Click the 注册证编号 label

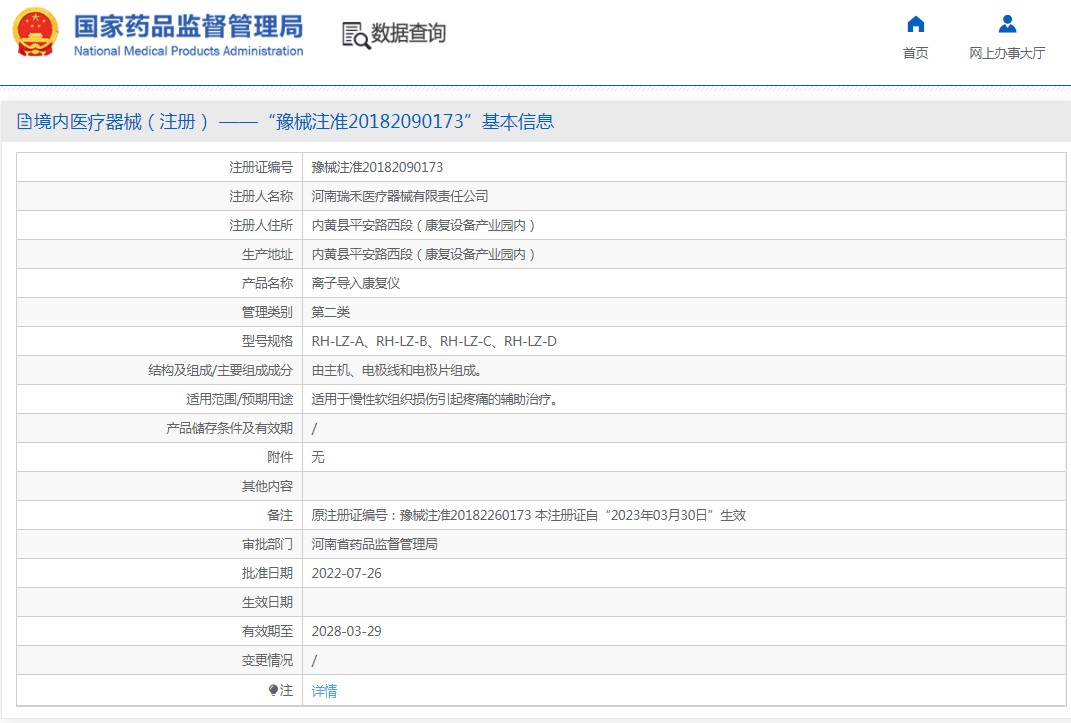[x=261, y=167]
